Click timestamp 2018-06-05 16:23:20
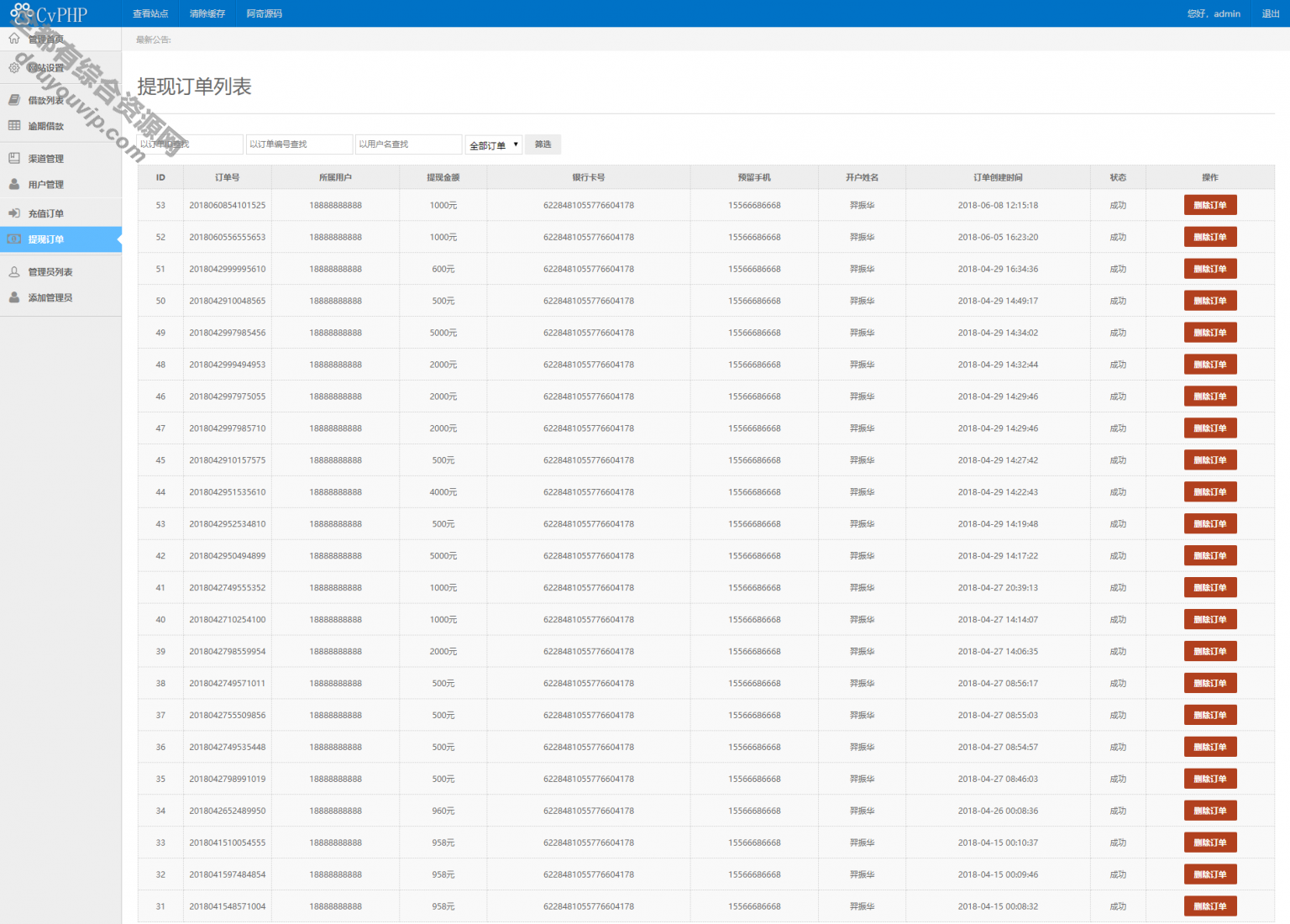Screen dimensions: 1290x924 998,237
